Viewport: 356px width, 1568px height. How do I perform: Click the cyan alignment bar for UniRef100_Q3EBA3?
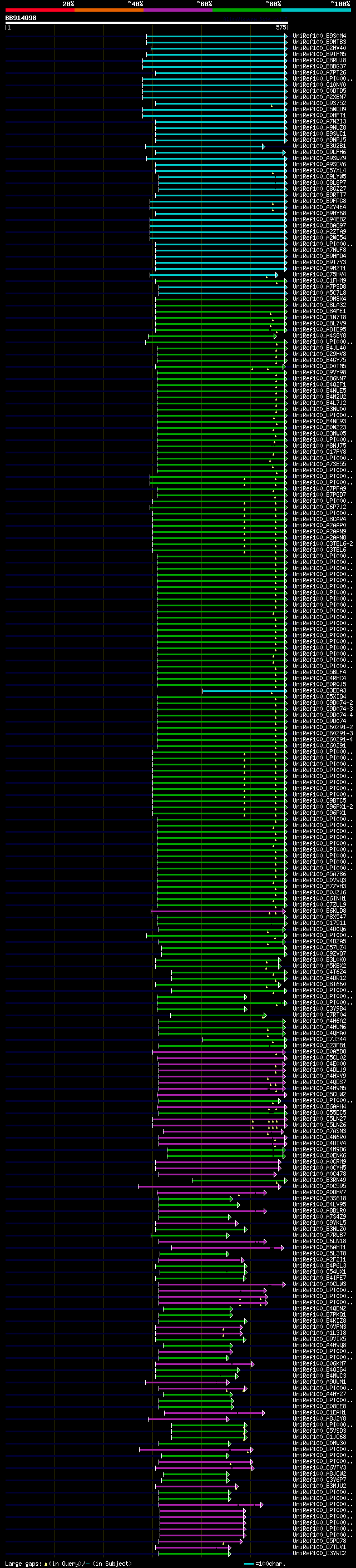245,690
